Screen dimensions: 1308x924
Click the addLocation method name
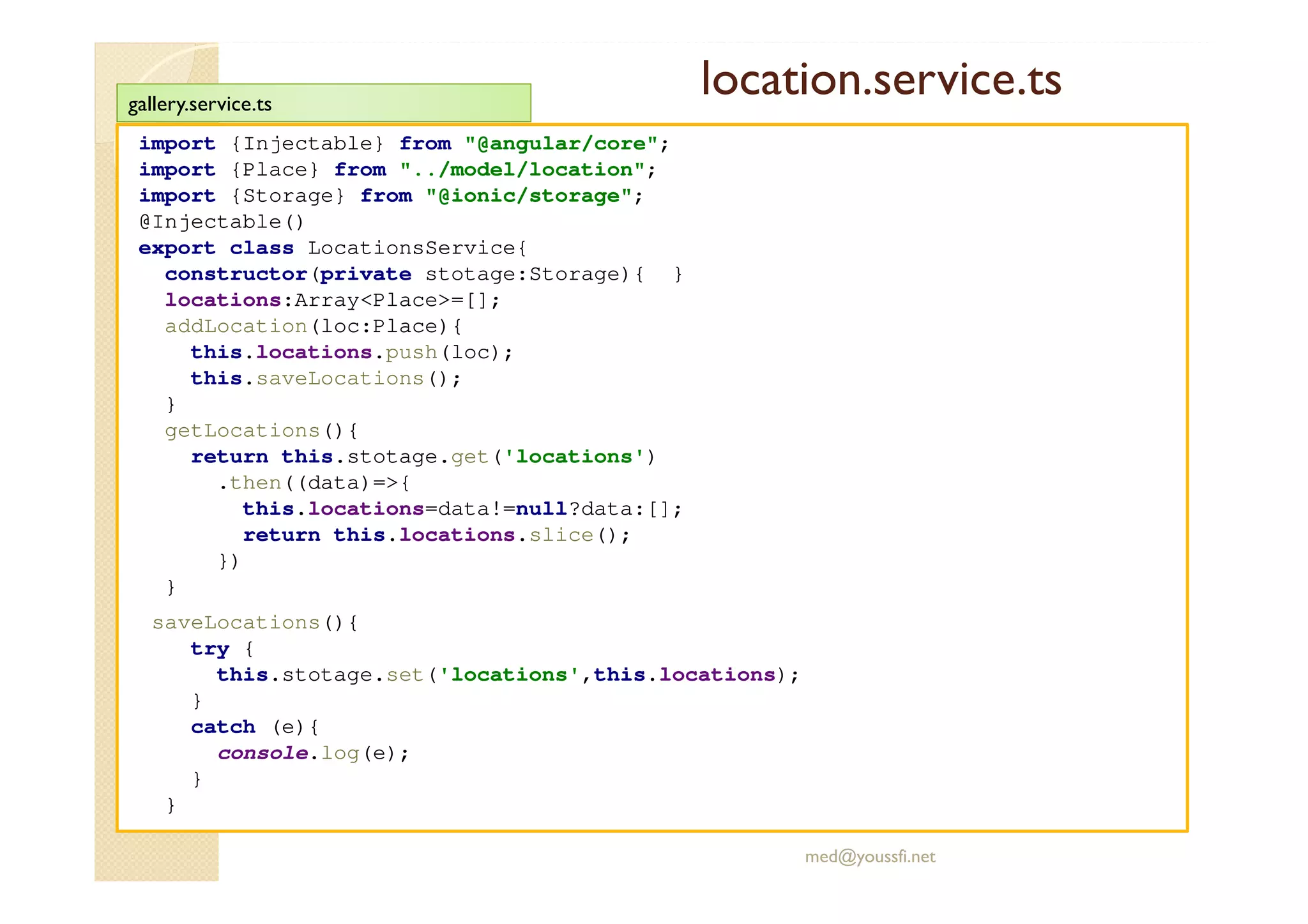pos(236,326)
